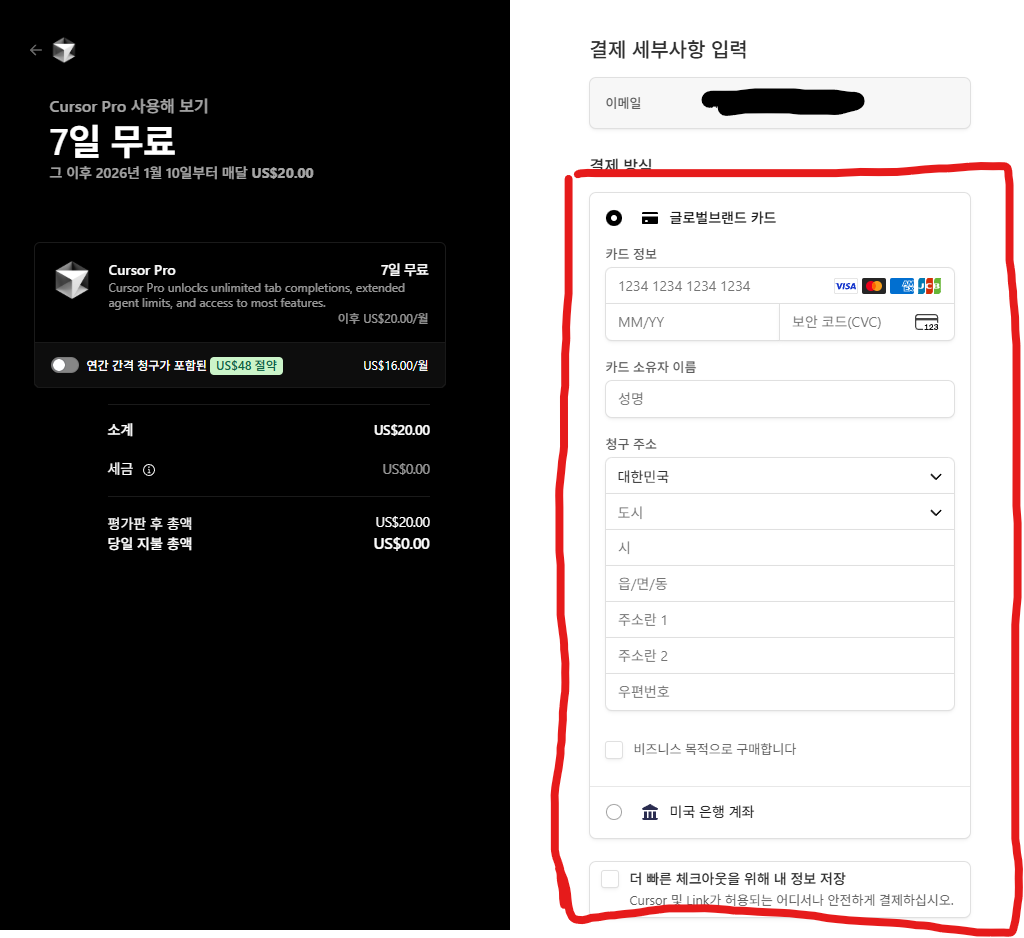Screen dimensions: 1024x938
Task: Click the 이후 US$20.00/월 price text
Action: pos(383,319)
